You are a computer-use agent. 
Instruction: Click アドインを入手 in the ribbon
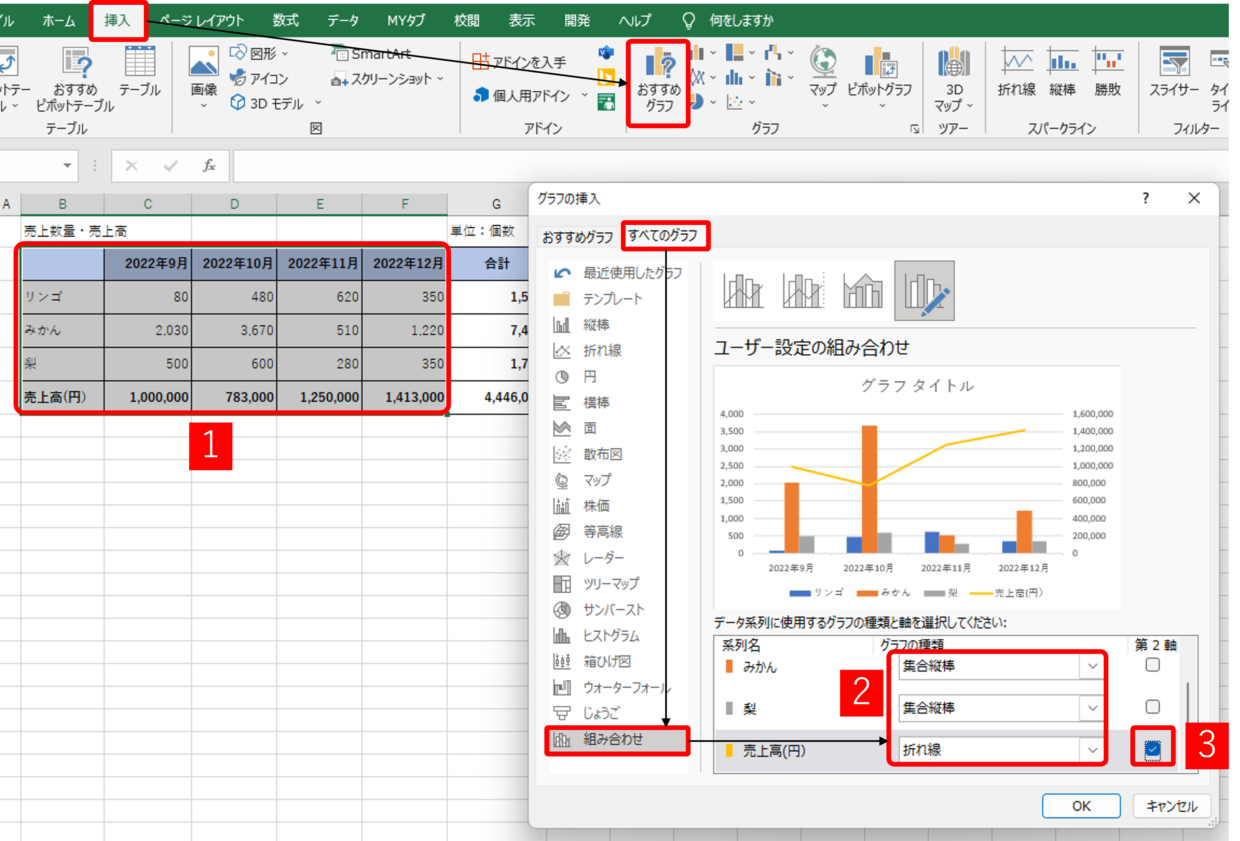pos(519,62)
